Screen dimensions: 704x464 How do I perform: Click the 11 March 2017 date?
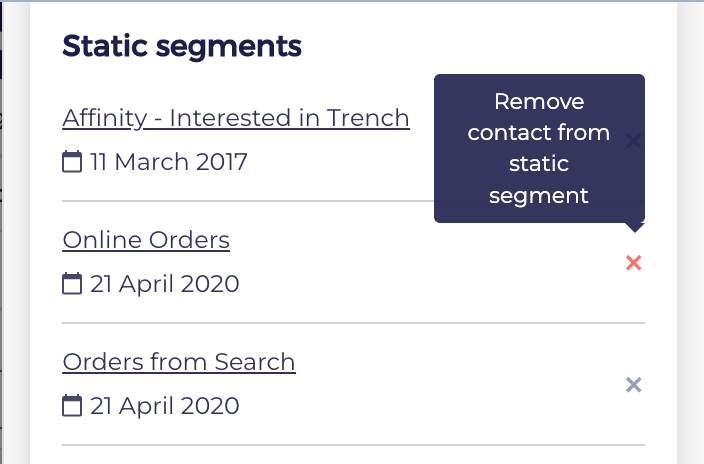tap(168, 162)
